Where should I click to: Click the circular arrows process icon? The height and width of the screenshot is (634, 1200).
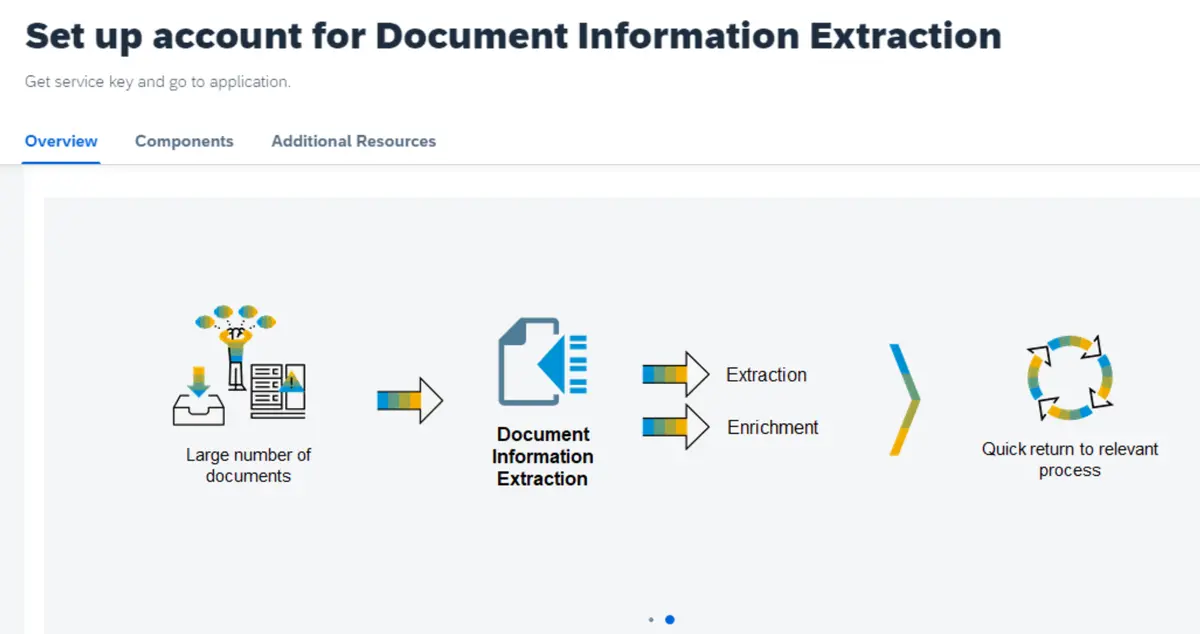(1069, 377)
